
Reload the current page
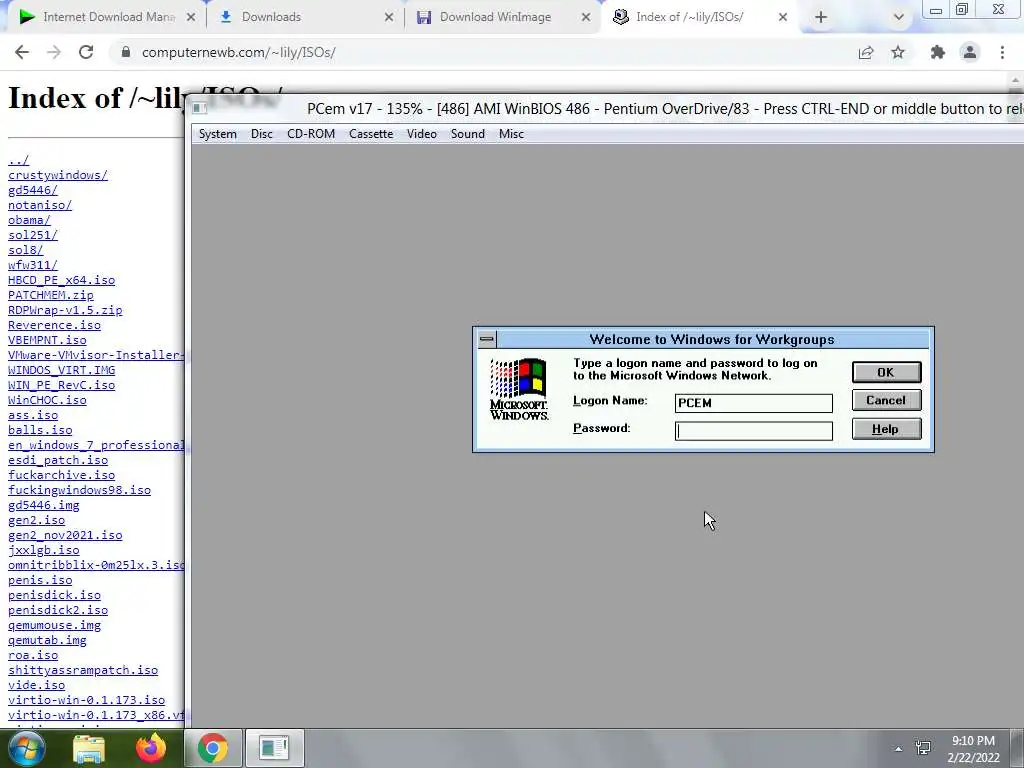(86, 52)
